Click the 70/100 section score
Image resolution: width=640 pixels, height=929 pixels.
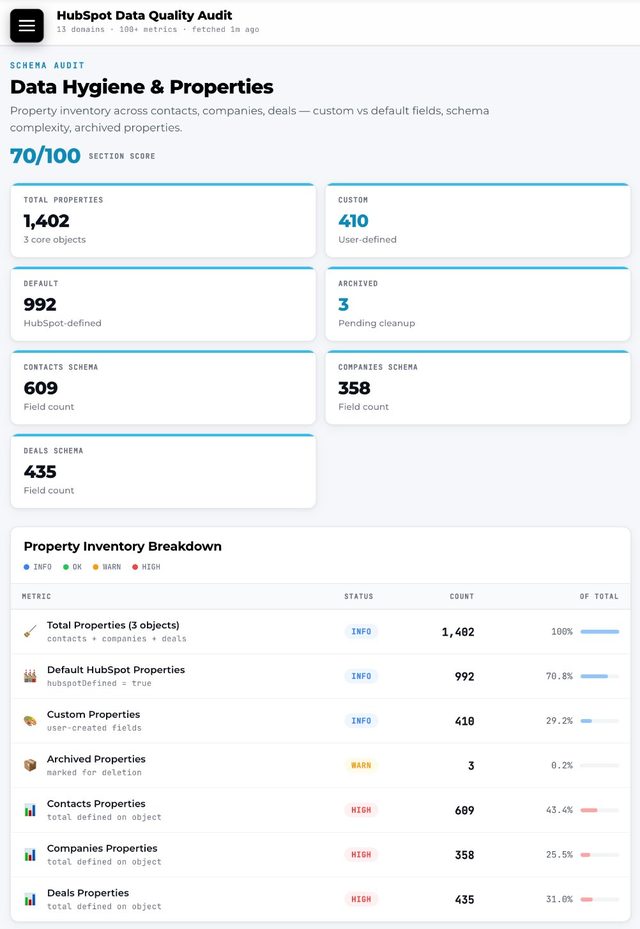(x=45, y=156)
